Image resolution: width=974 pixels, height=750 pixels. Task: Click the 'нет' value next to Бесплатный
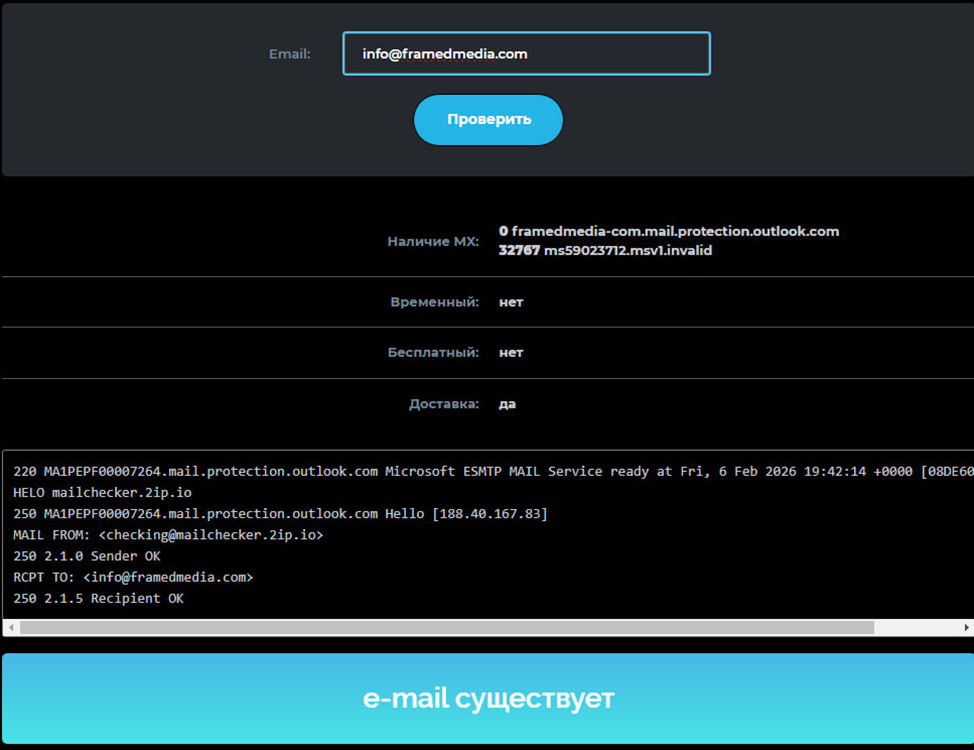(511, 353)
